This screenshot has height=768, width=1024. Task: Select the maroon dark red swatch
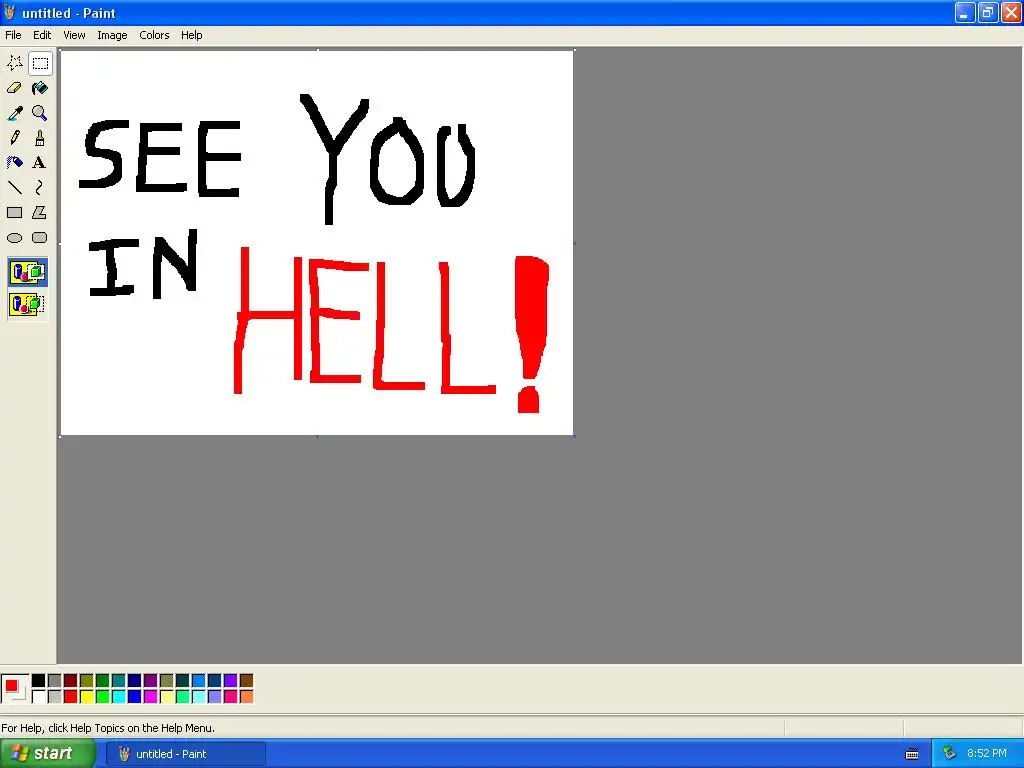pos(71,681)
